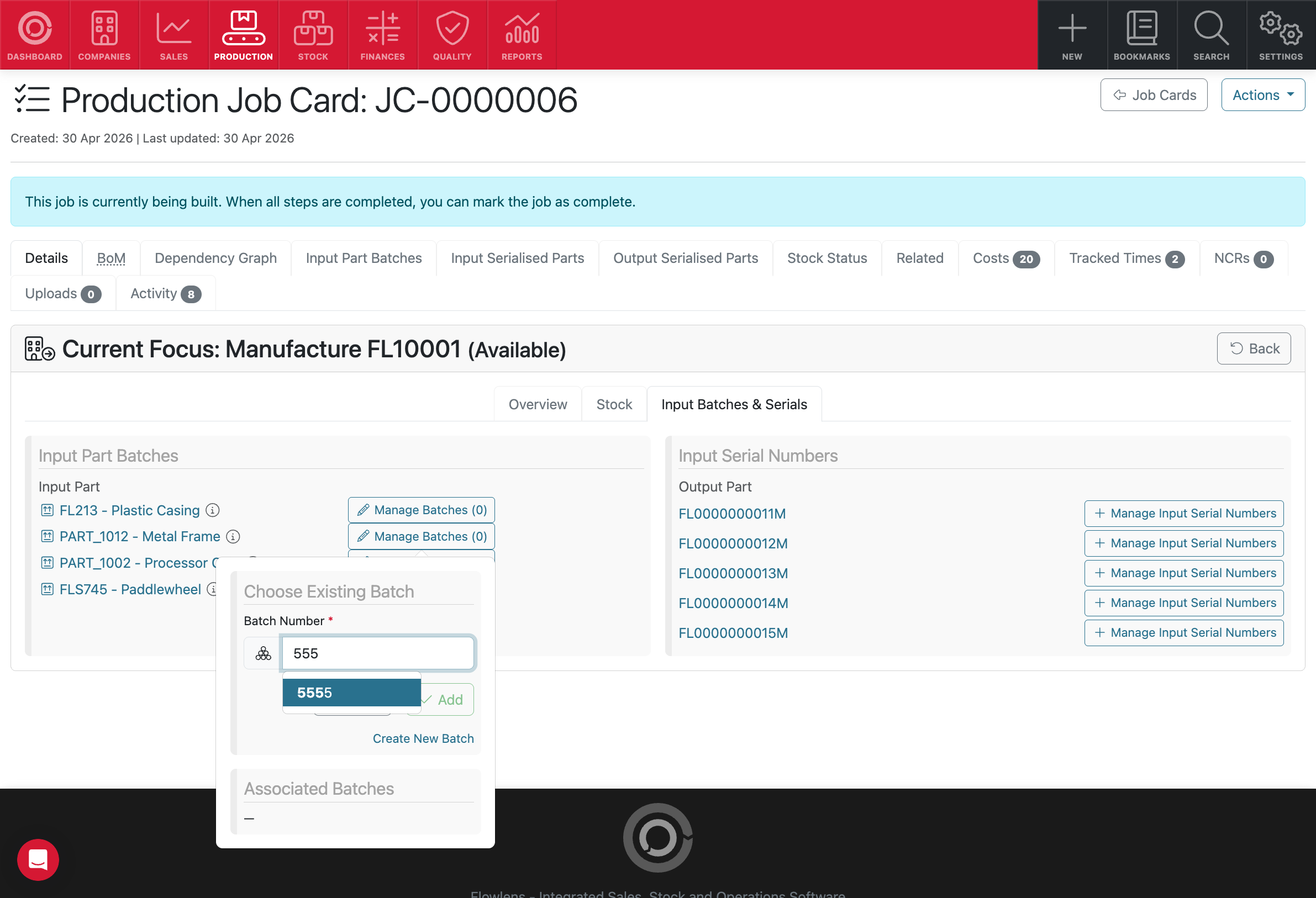The height and width of the screenshot is (898, 1316).
Task: Click the Back button in Current Focus
Action: 1254,348
